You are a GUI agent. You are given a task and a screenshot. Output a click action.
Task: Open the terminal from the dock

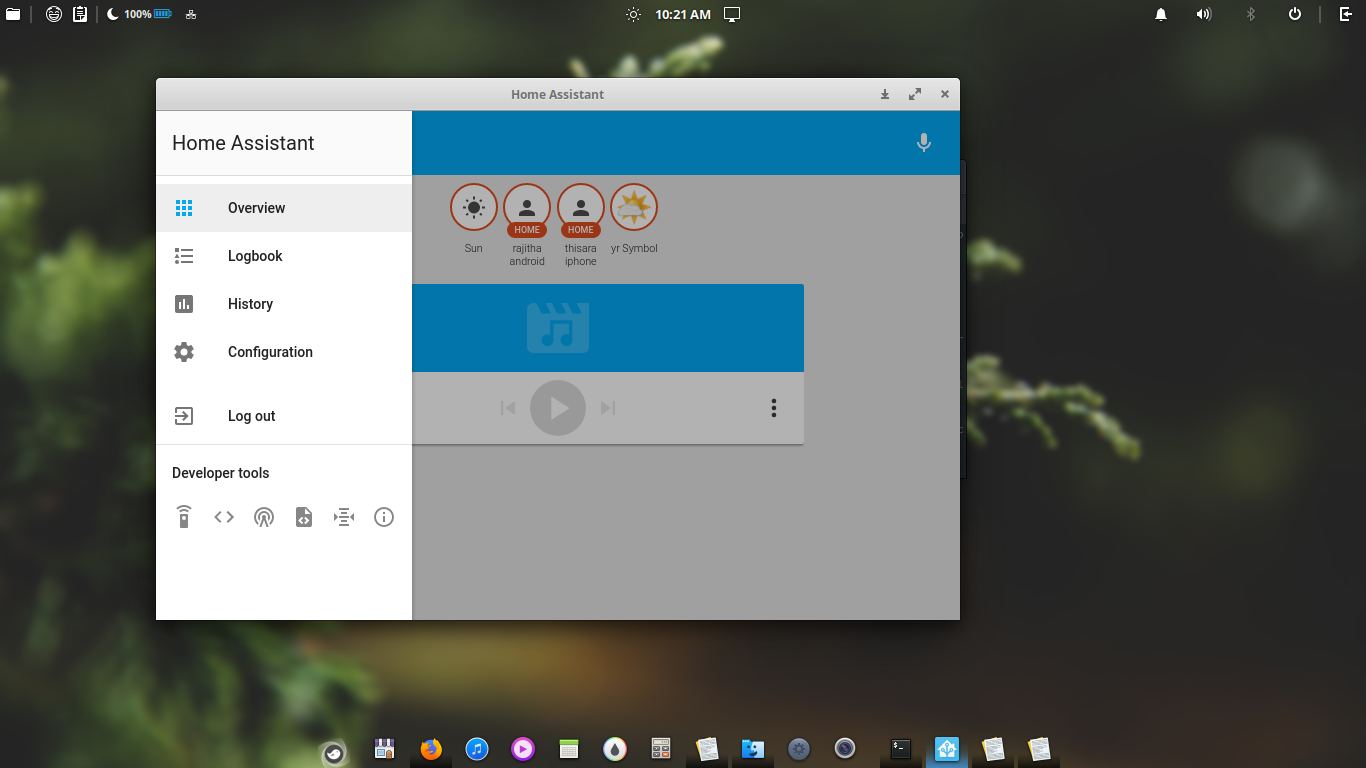[901, 748]
